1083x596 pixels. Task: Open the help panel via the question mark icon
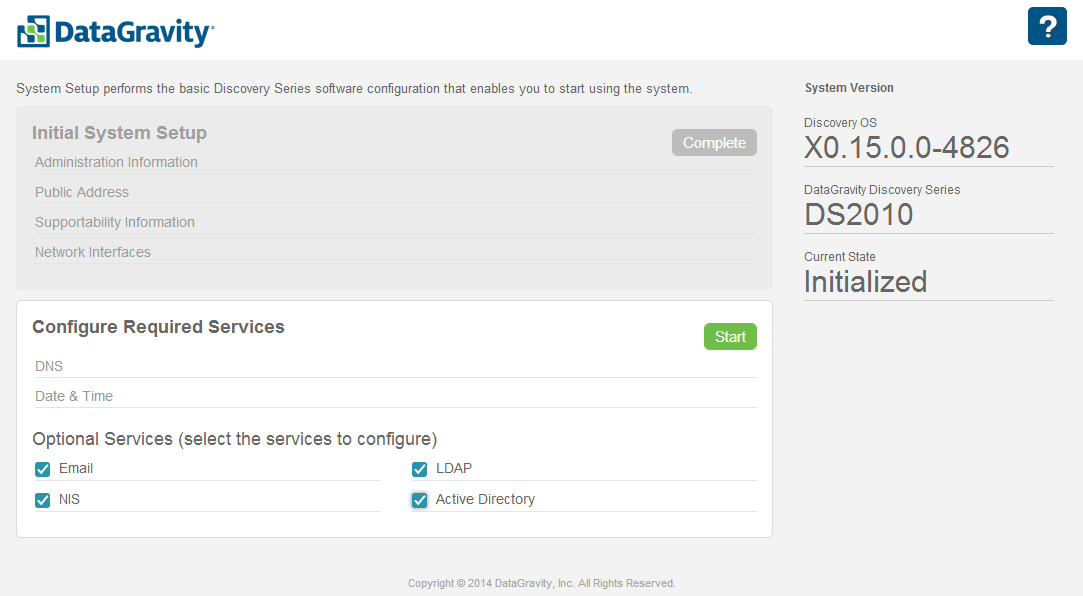[x=1046, y=25]
